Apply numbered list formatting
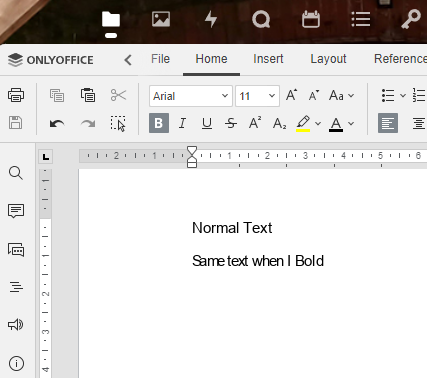Image resolution: width=427 pixels, height=378 pixels. coord(419,95)
